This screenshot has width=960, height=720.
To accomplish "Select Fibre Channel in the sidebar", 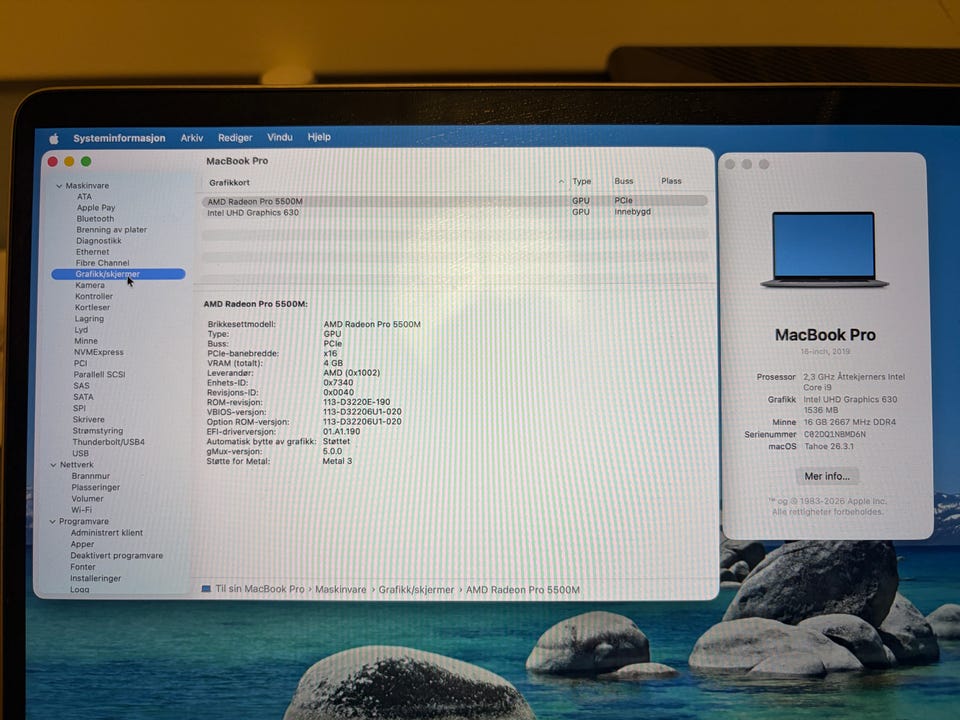I will coord(102,263).
